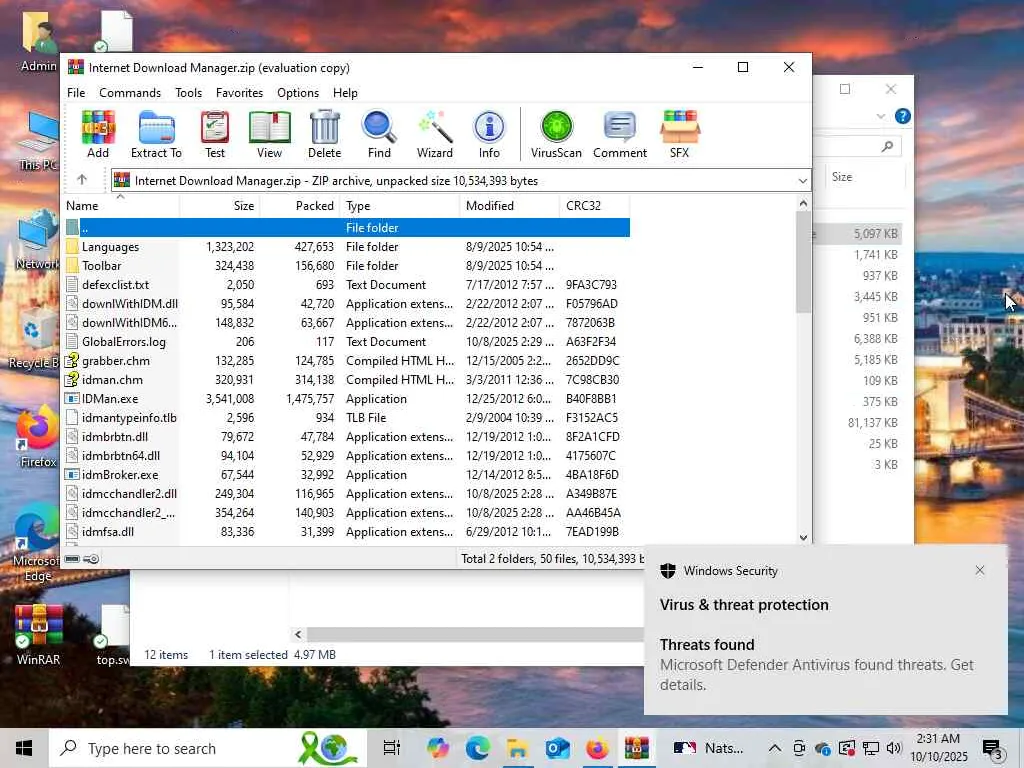Open Firefox desktop shortcut
The image size is (1024, 768).
(37, 436)
